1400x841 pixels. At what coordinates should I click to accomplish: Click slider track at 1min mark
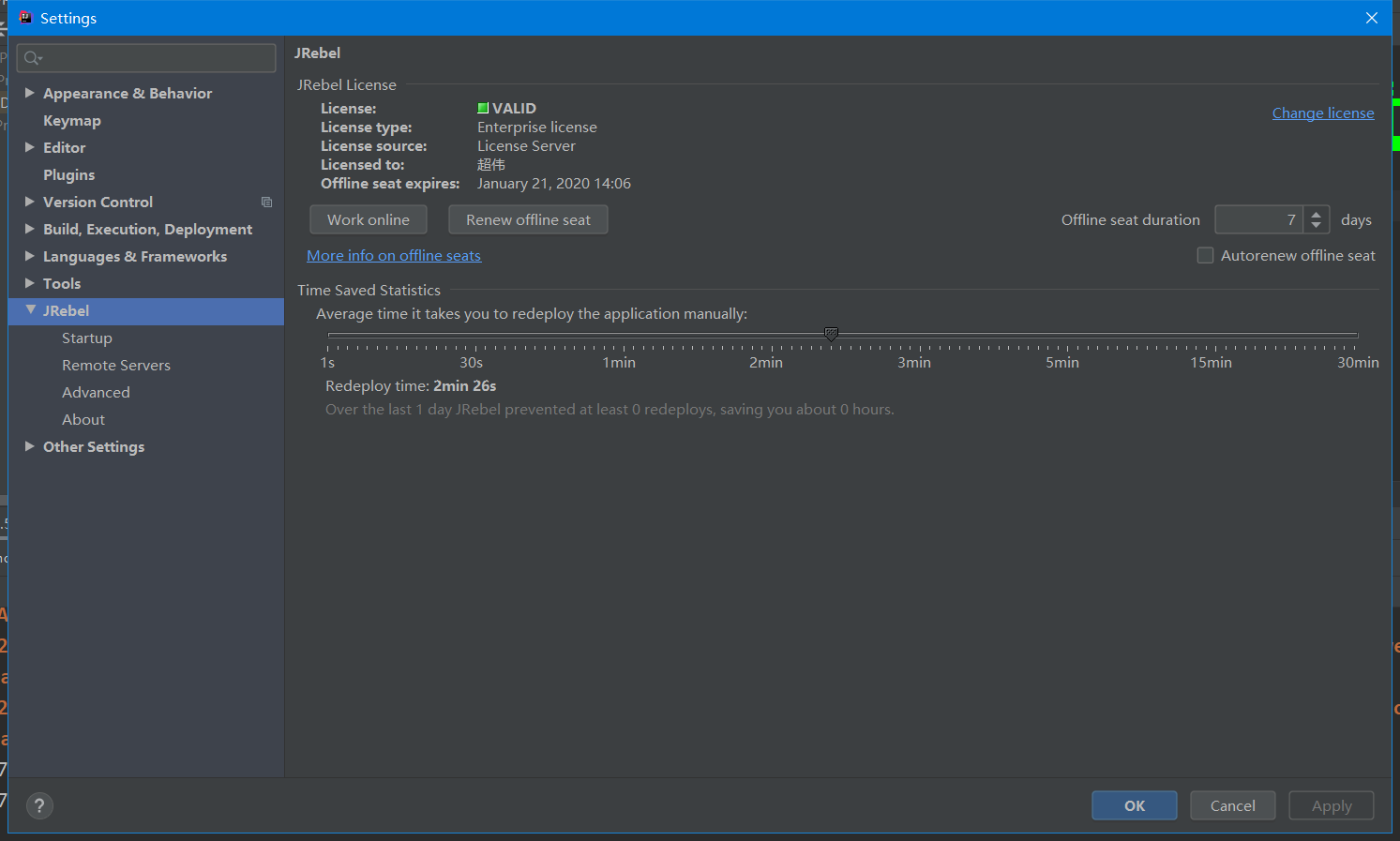(625, 335)
